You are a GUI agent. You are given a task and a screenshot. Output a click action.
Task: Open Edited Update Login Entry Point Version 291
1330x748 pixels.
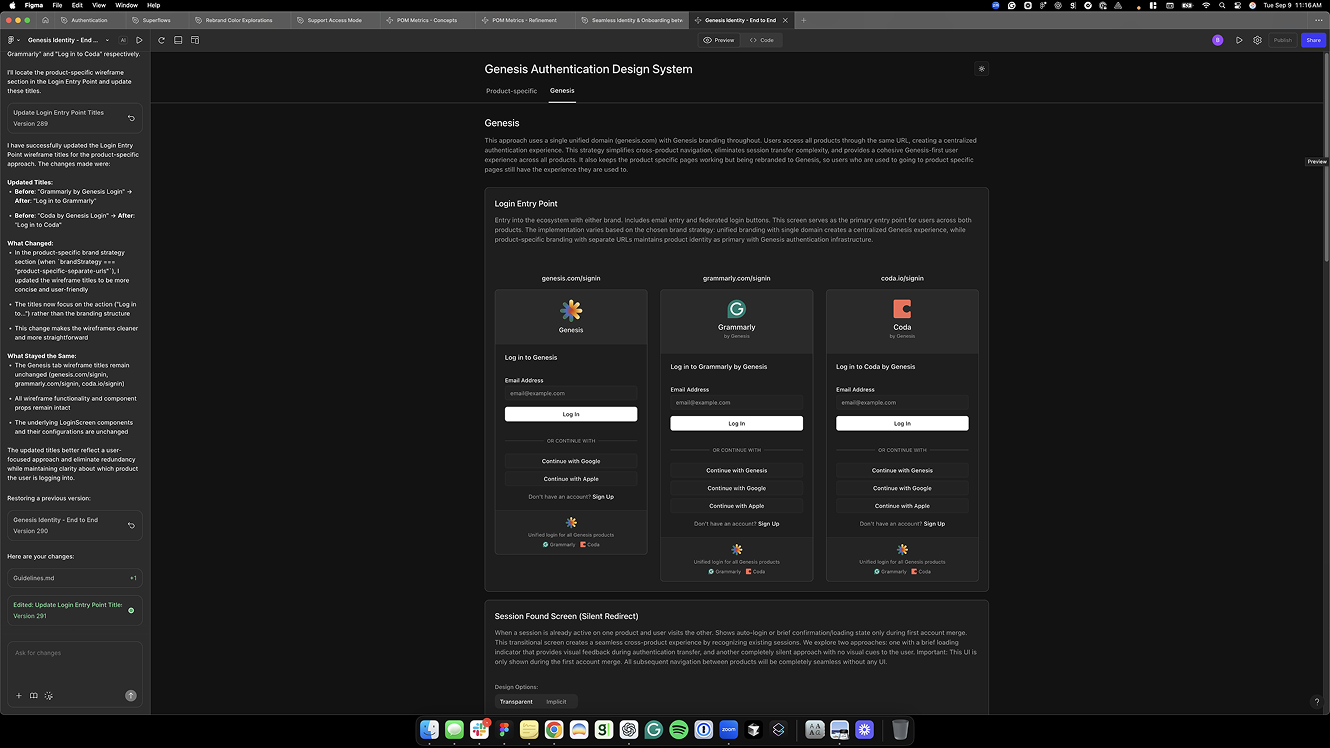click(x=75, y=610)
